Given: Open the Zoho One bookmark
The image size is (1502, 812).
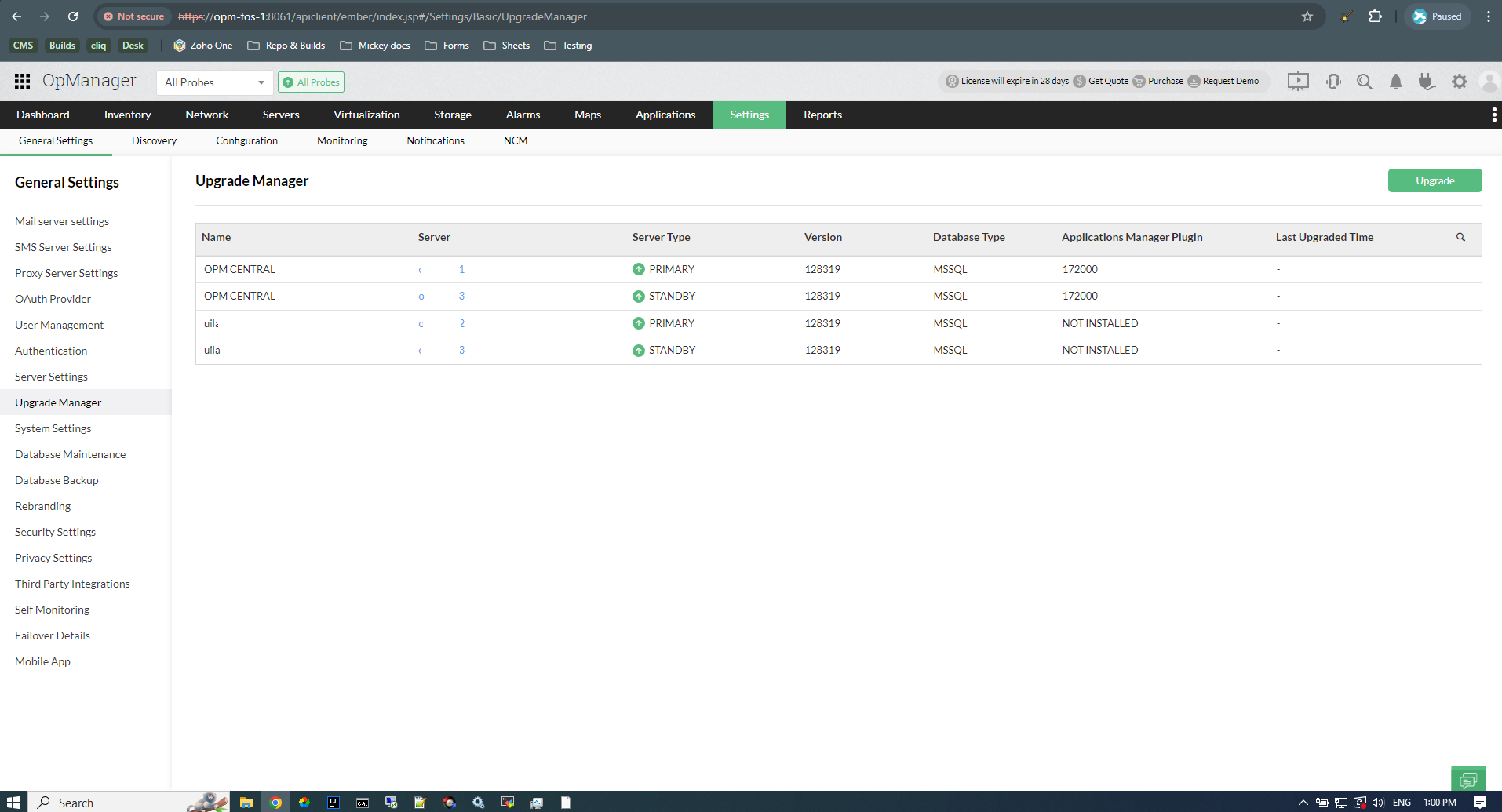Looking at the screenshot, I should coord(203,46).
